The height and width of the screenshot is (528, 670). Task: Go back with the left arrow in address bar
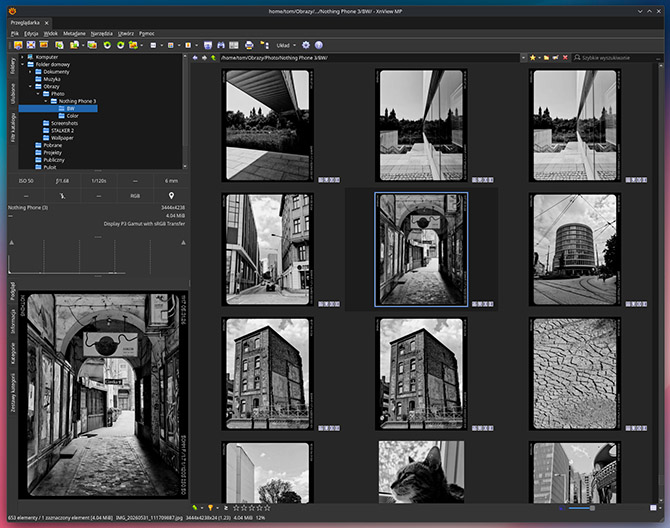click(195, 58)
